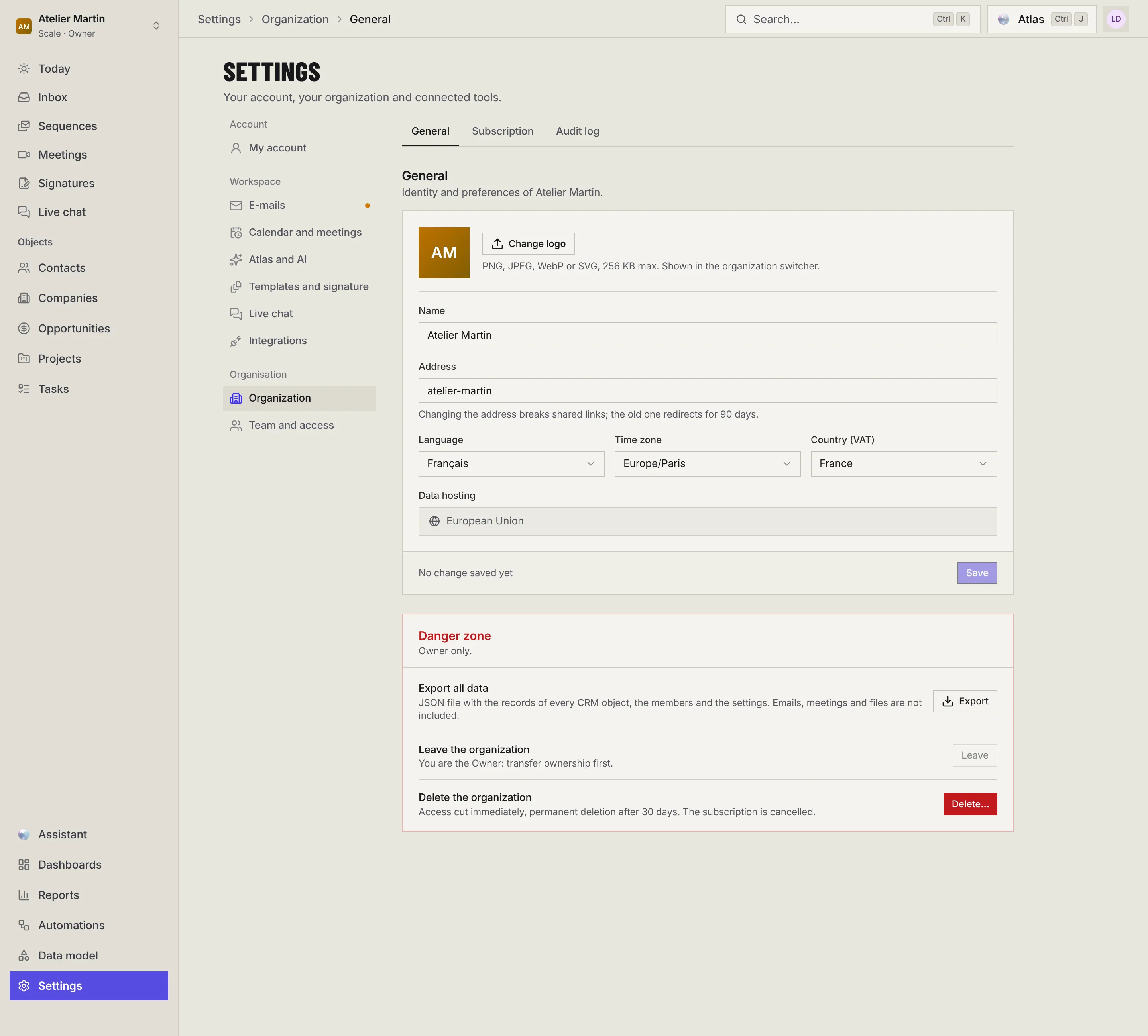The image size is (1148, 1036).
Task: Open Team and access settings
Action: 299,425
